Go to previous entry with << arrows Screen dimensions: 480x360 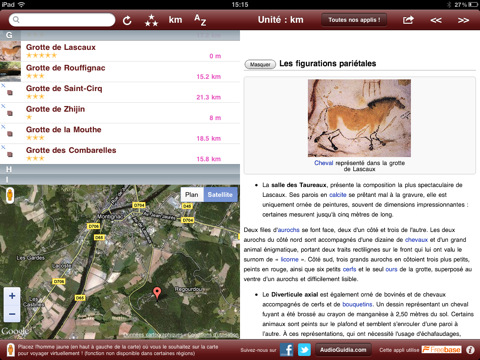pyautogui.click(x=436, y=20)
